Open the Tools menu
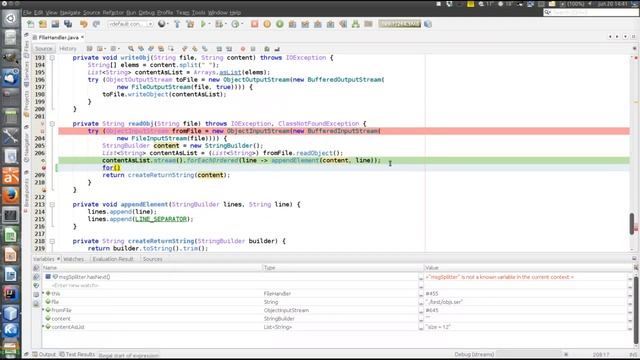The width and height of the screenshot is (640, 360). click(x=198, y=13)
